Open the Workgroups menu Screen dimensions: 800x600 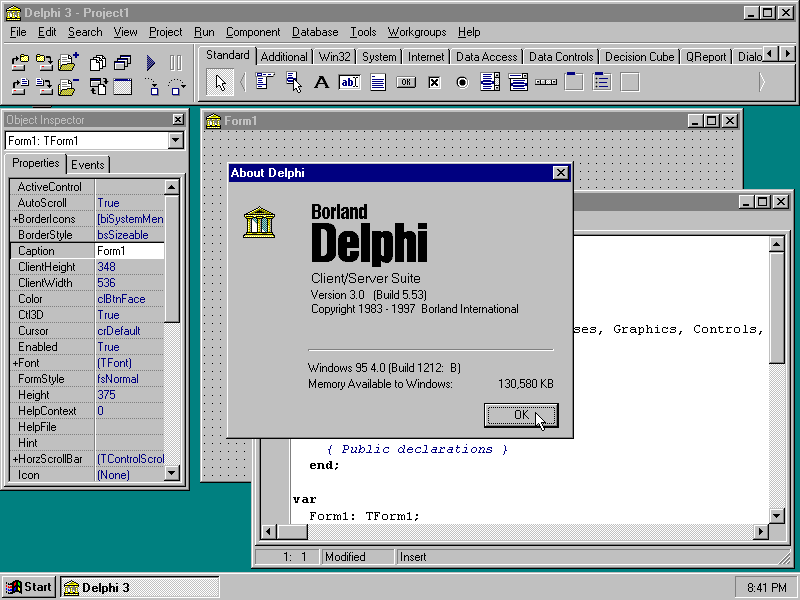417,32
